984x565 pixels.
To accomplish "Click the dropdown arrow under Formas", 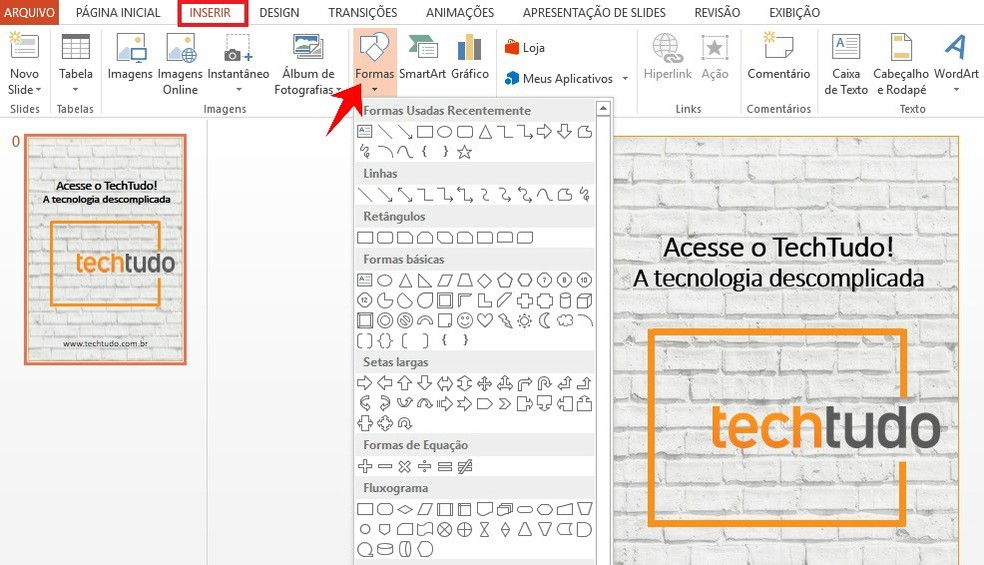I will (x=375, y=89).
